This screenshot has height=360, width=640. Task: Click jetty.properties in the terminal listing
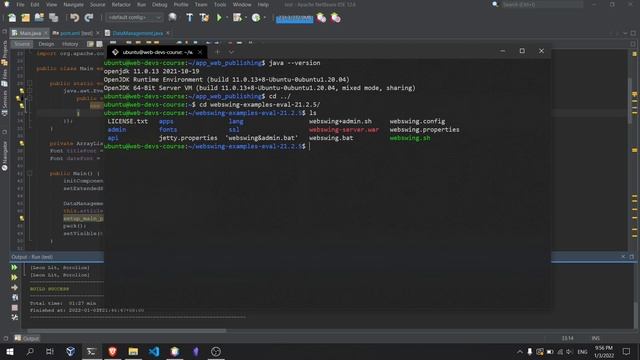point(188,138)
